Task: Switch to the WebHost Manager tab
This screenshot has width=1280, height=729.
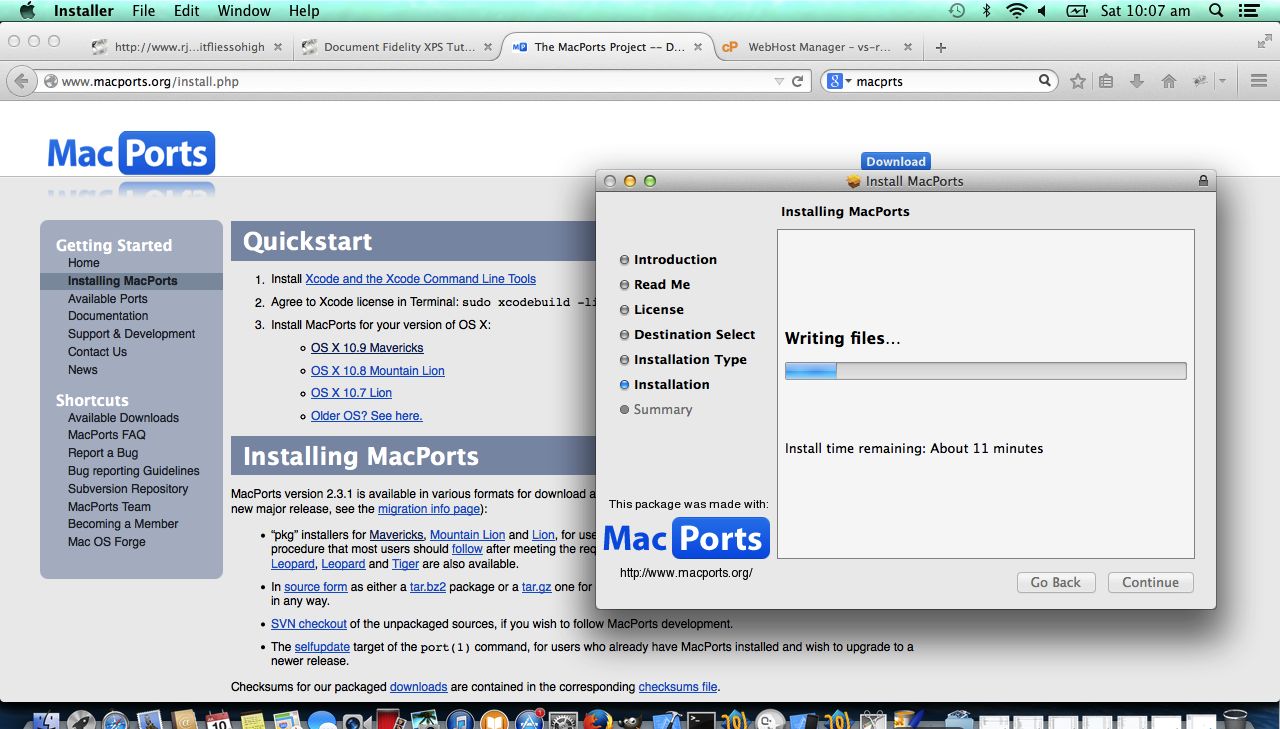Action: [x=819, y=47]
